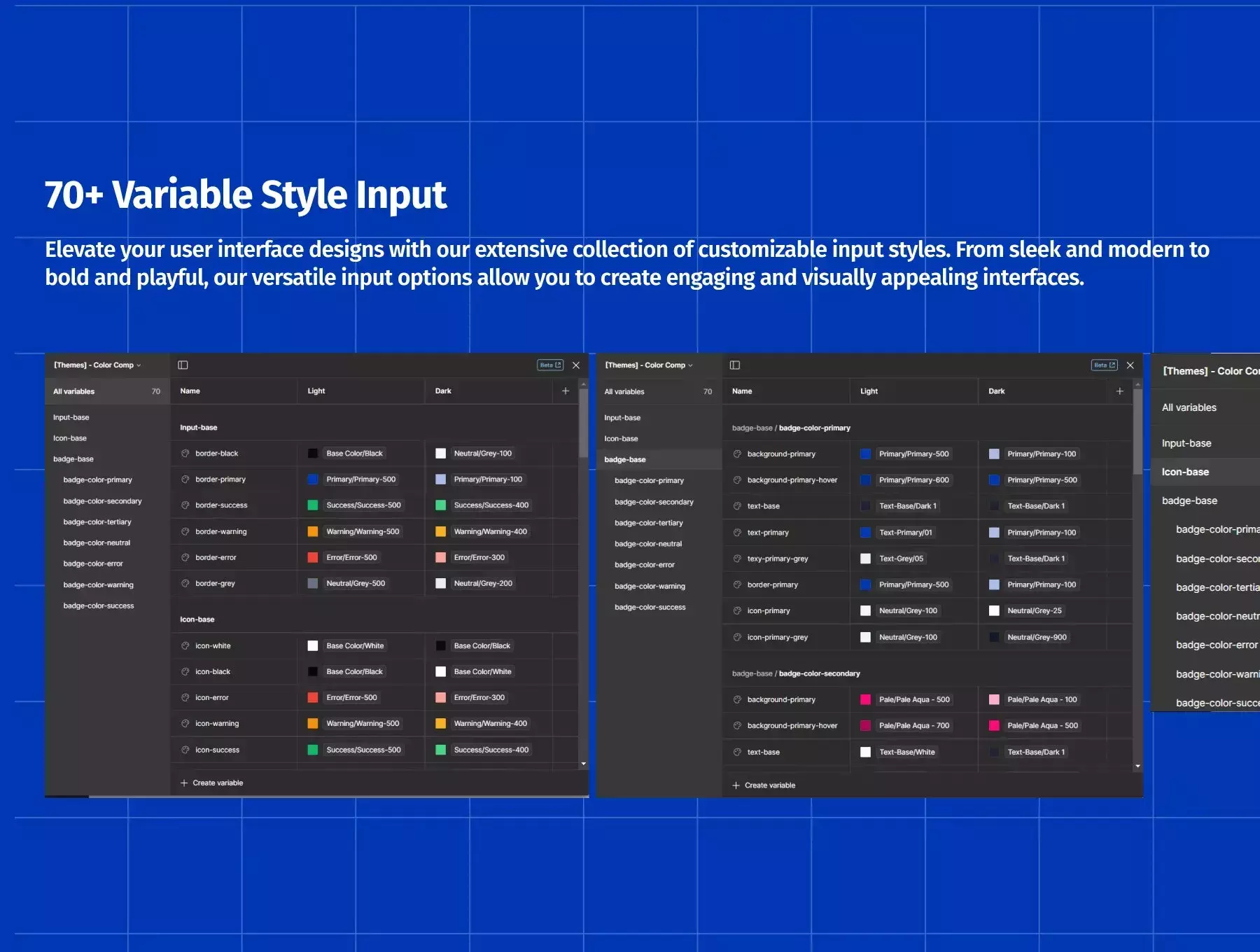The height and width of the screenshot is (952, 1260).
Task: Select badge-color-secondary in left sidebar
Action: coord(102,501)
